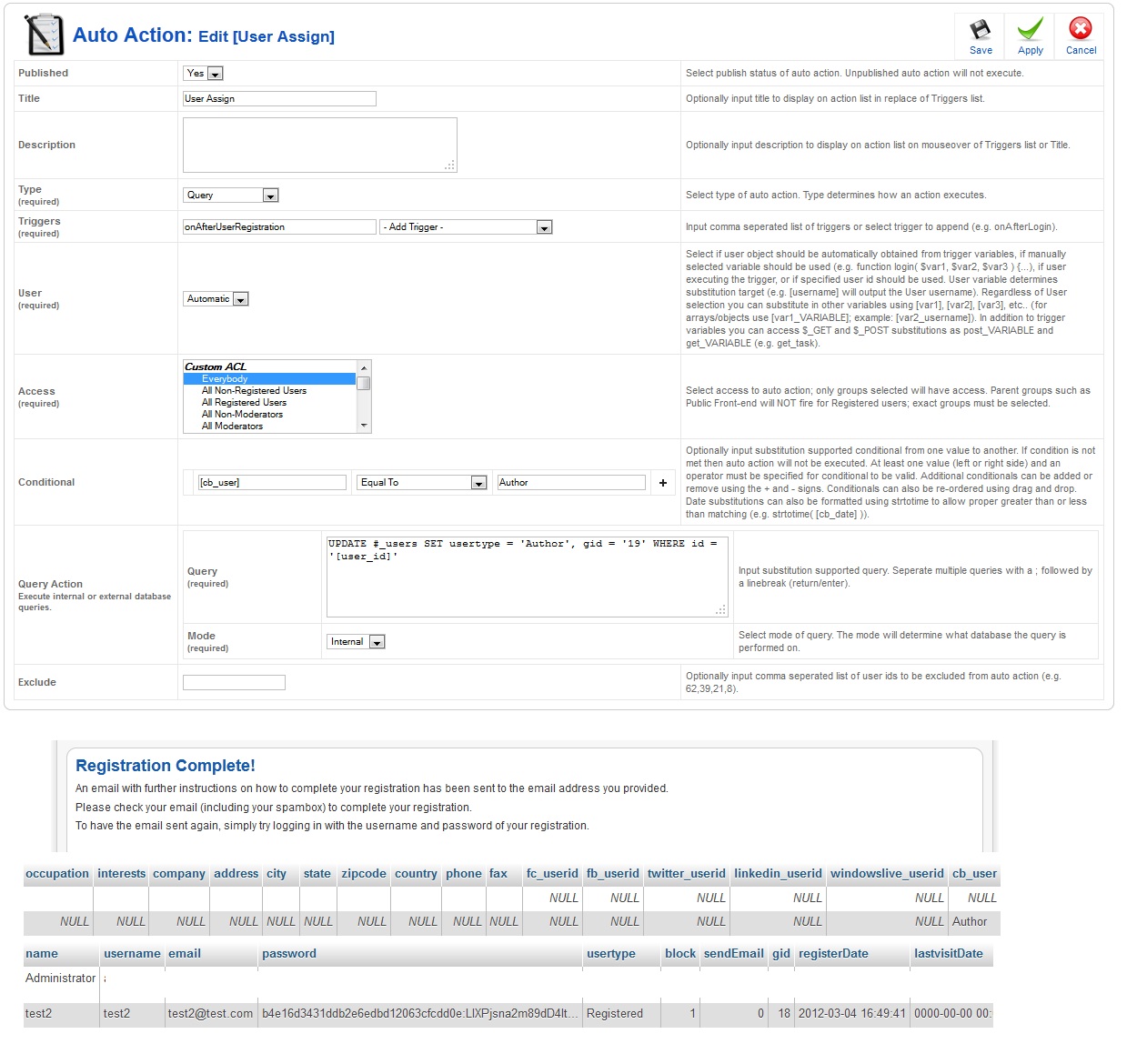Click the Auto Action notepad icon

coord(44,35)
